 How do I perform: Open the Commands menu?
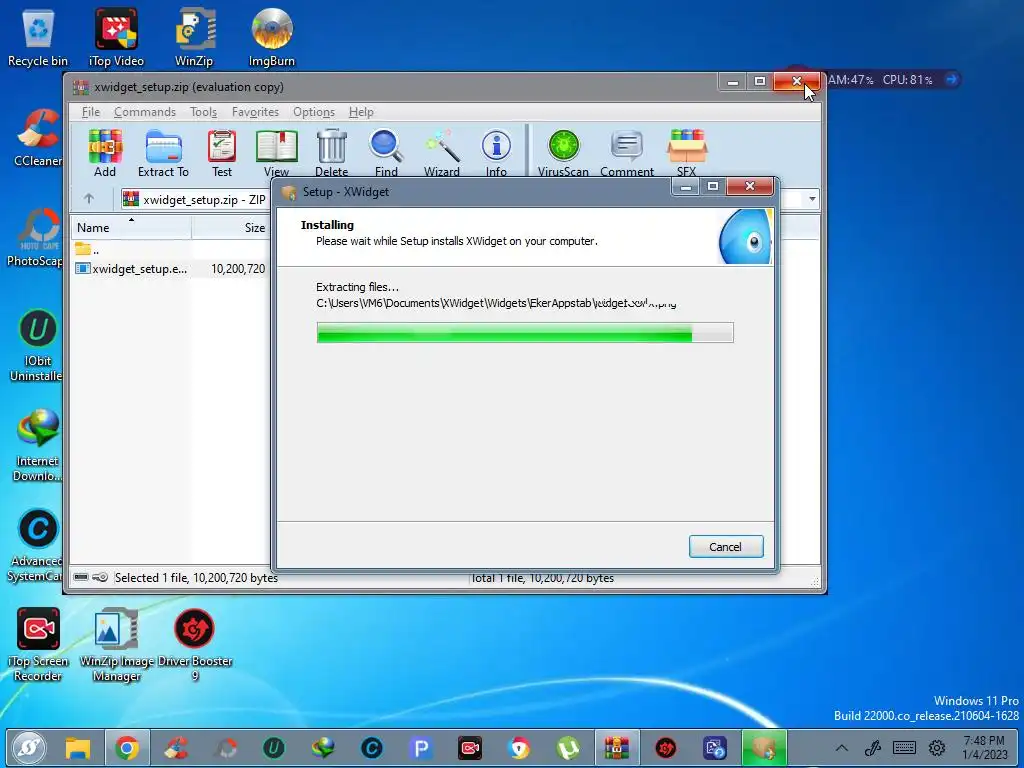(x=145, y=112)
